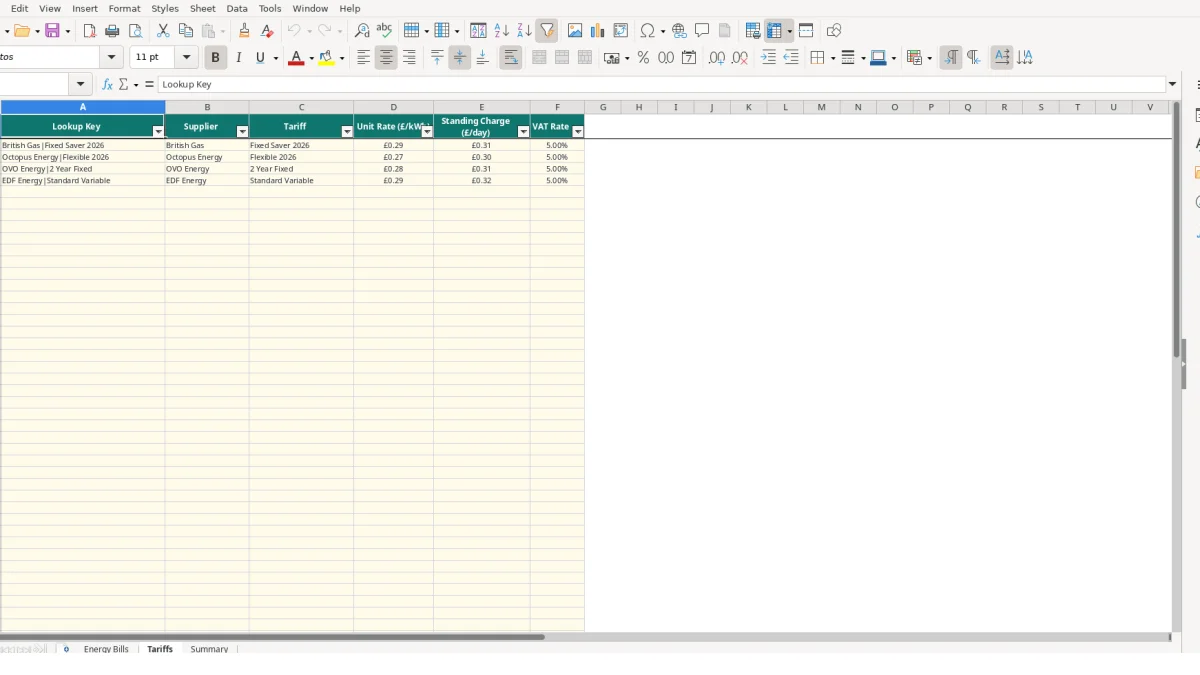Viewport: 1200px width, 675px height.
Task: Click the Clone Formatting paintbrush
Action: (x=244, y=31)
